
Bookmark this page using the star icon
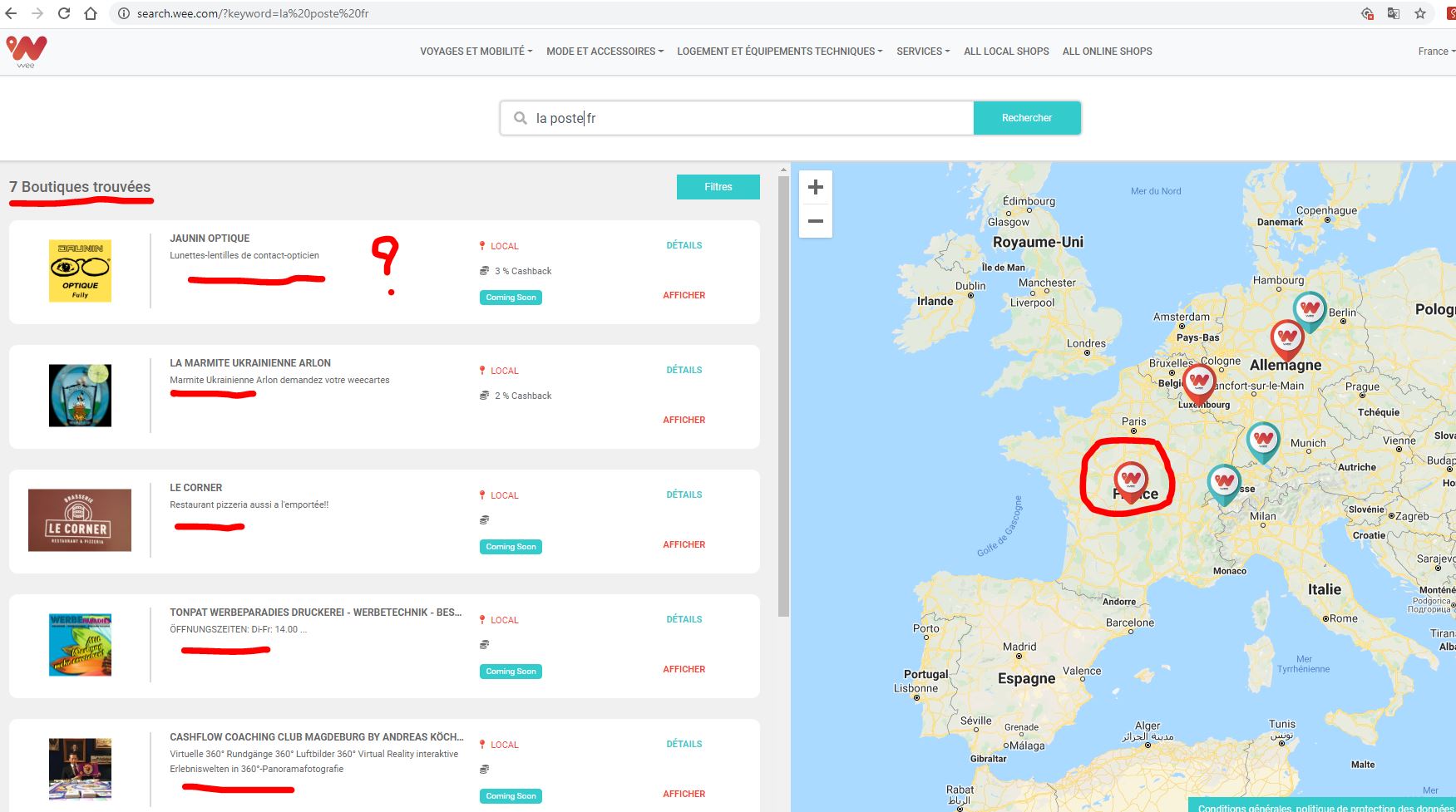tap(1420, 13)
